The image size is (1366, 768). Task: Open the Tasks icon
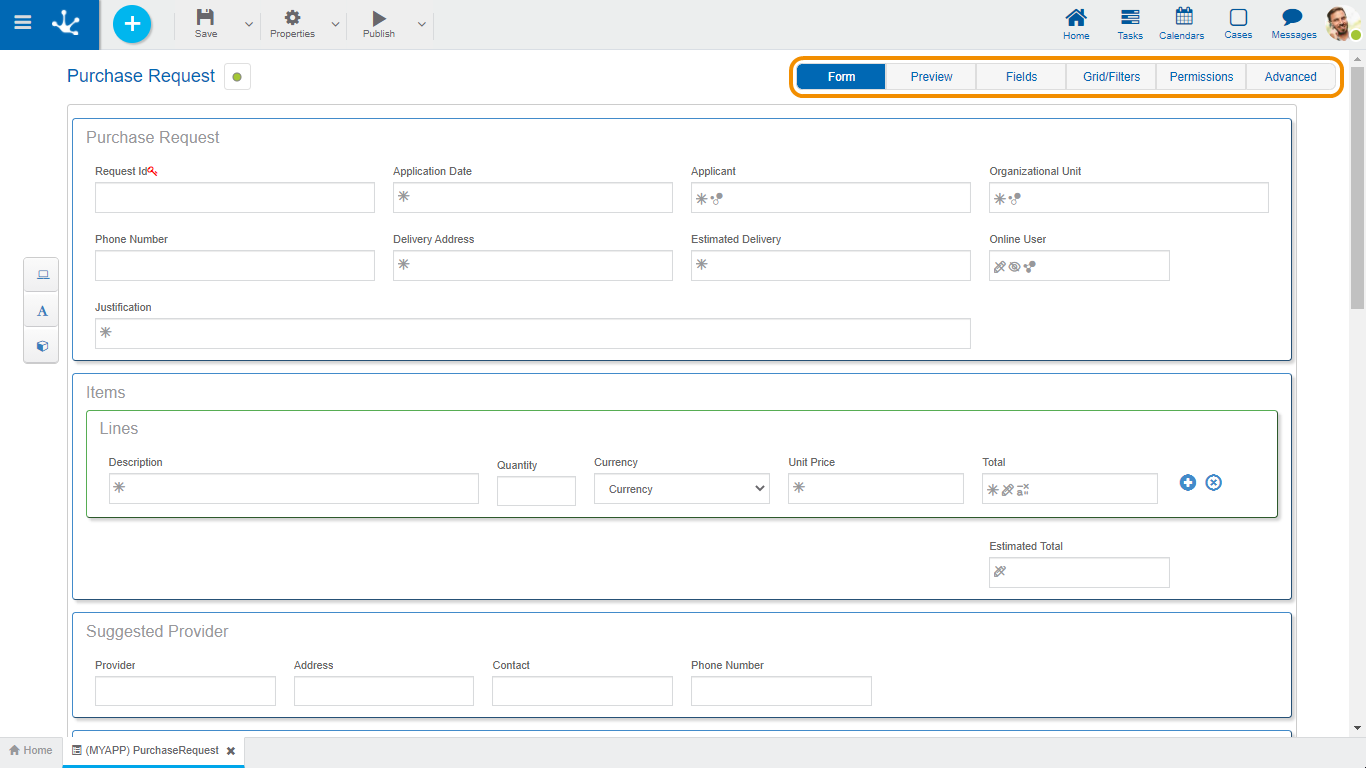1130,23
